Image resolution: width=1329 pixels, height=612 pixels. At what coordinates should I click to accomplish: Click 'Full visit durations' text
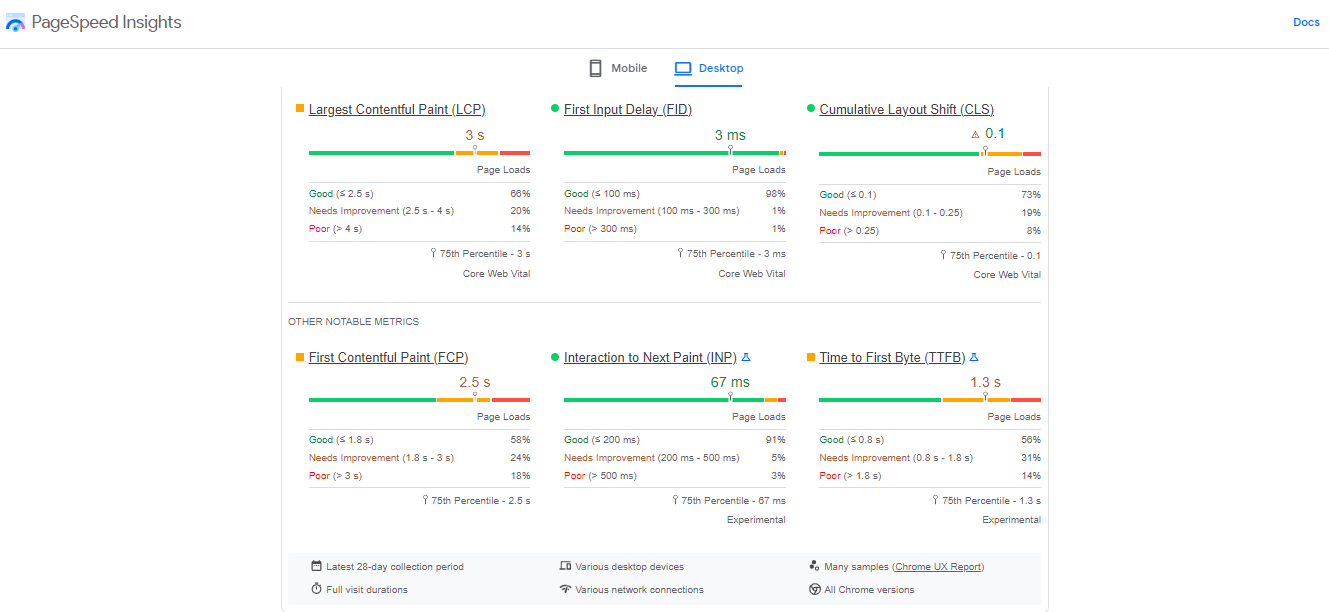(367, 590)
